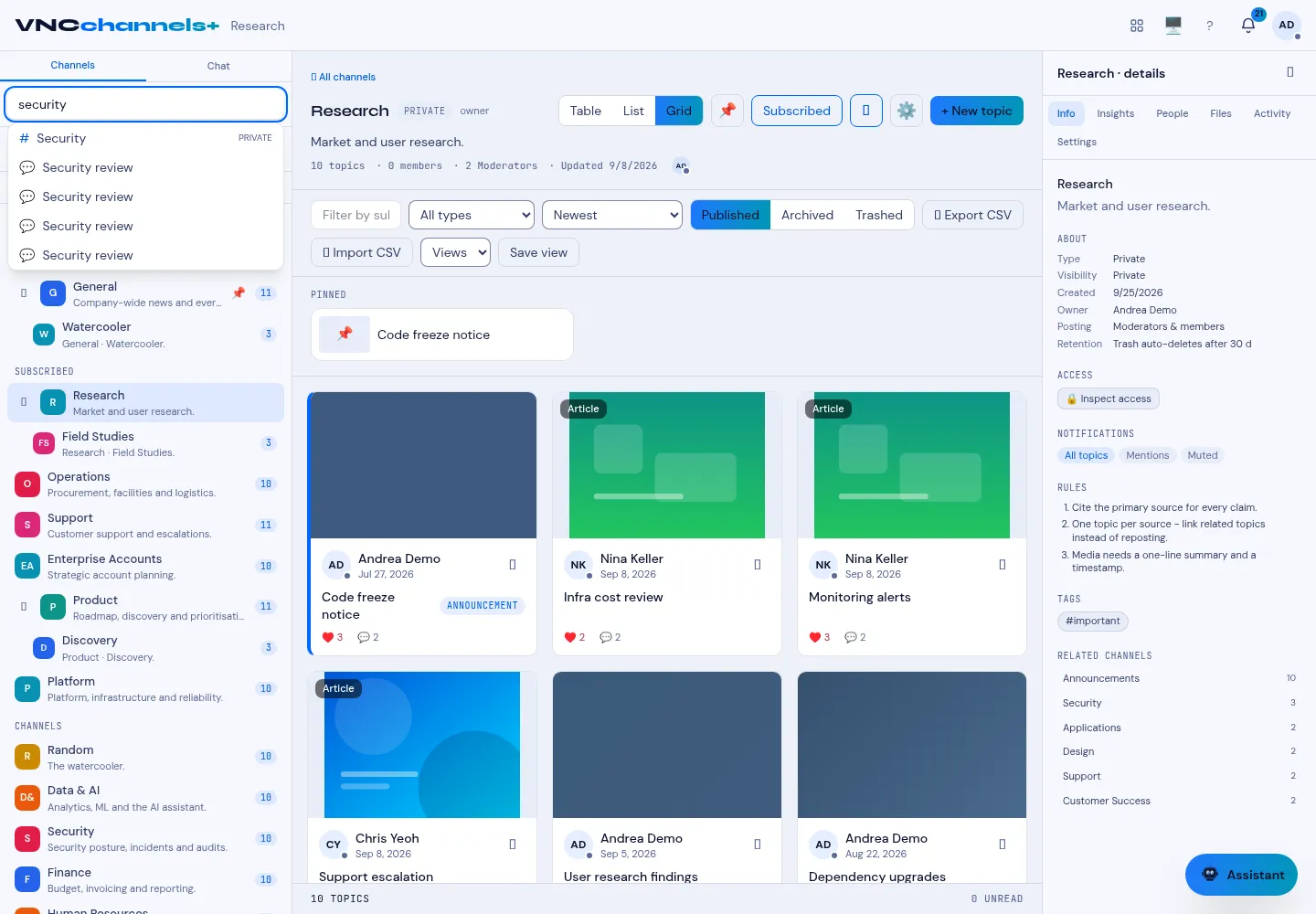Open comments on Monitoring alerts card

pyautogui.click(x=854, y=637)
